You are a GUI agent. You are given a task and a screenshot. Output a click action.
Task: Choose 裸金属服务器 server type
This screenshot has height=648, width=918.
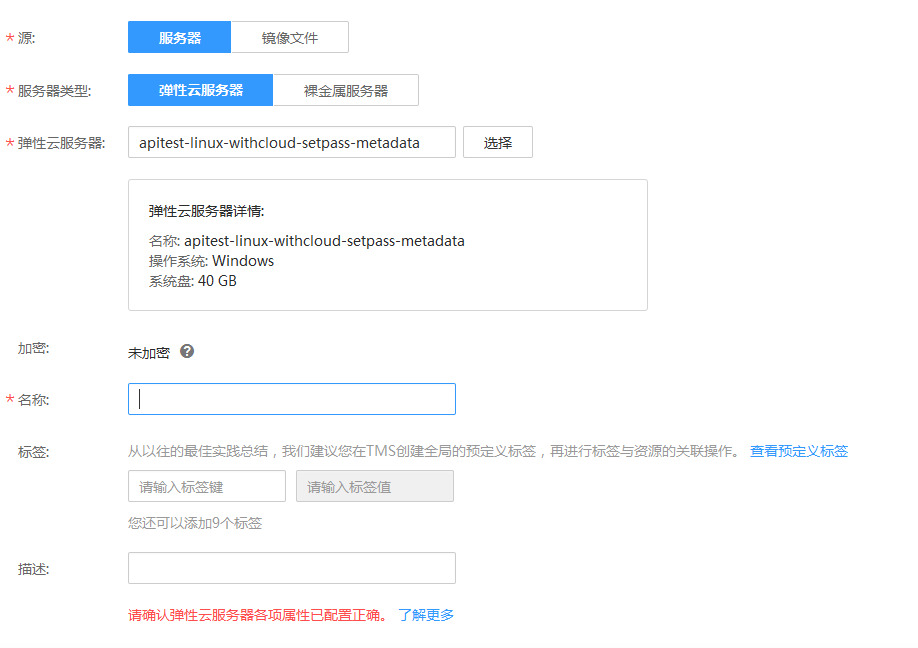pos(345,90)
